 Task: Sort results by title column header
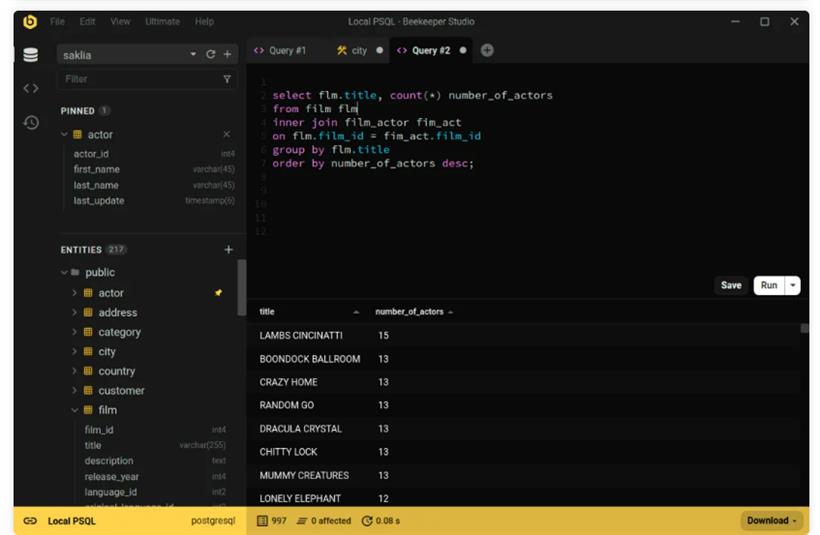(267, 312)
